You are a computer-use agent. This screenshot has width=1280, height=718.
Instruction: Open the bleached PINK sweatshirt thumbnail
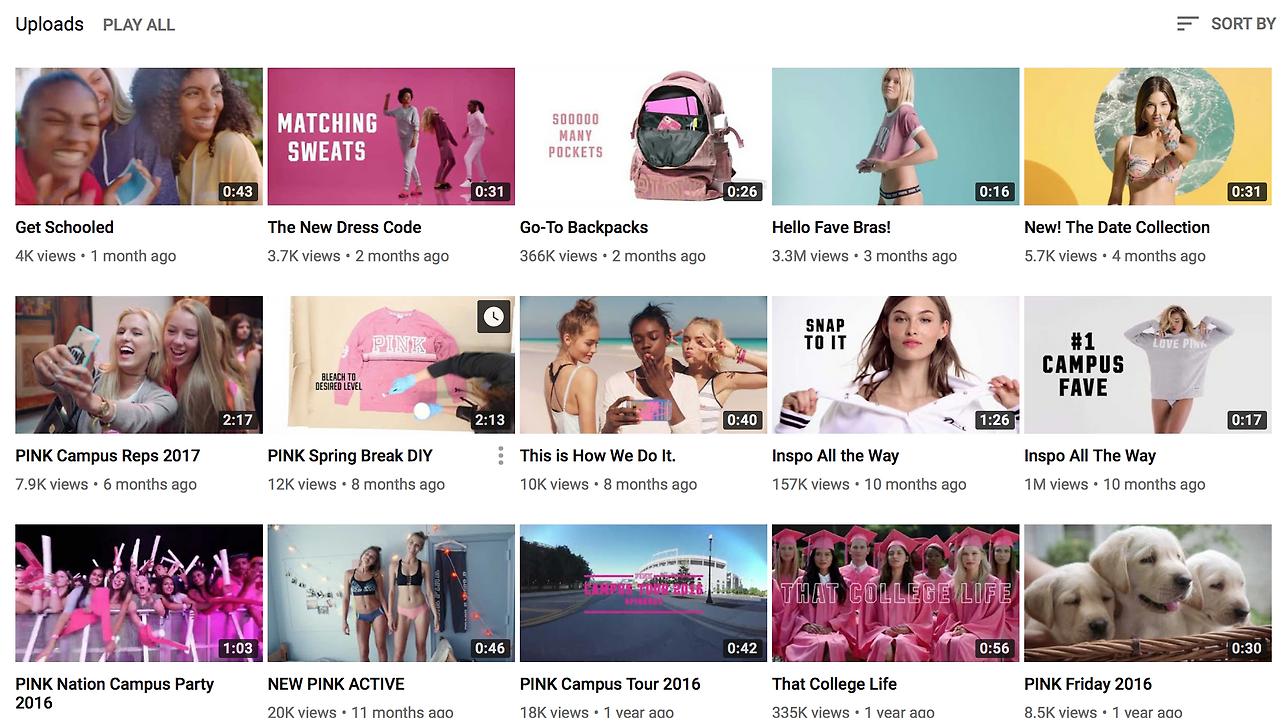391,365
